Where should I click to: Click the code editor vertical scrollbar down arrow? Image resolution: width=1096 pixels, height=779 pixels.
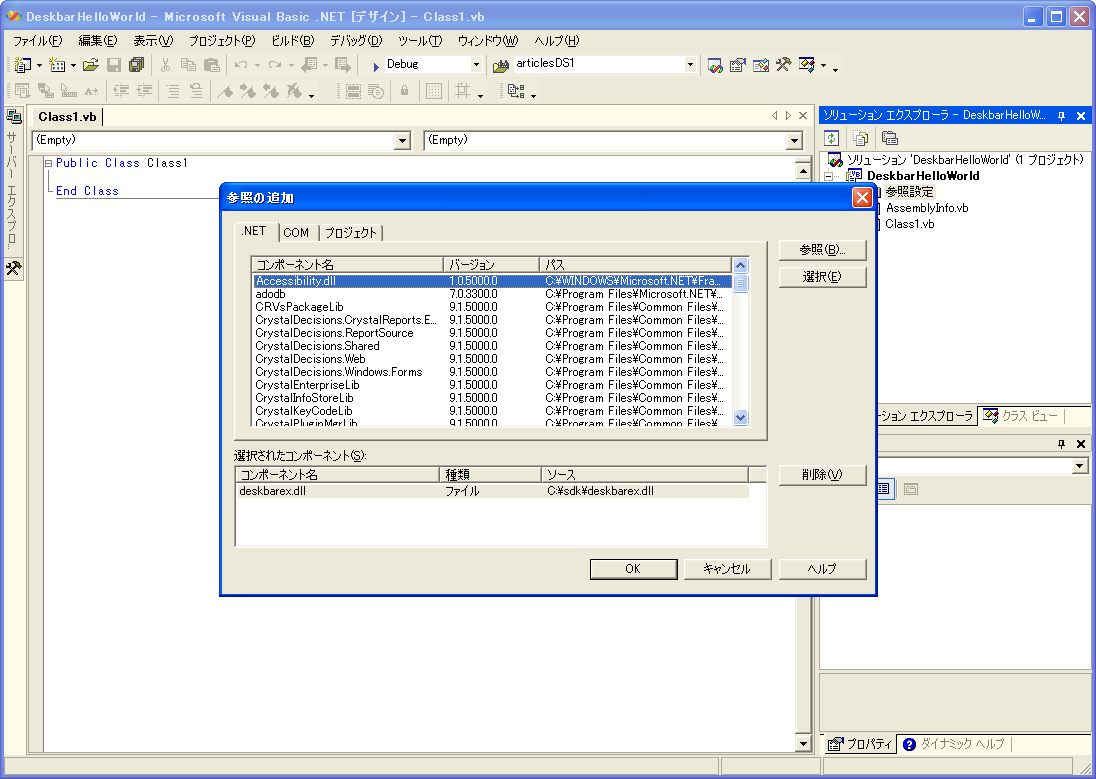(803, 743)
